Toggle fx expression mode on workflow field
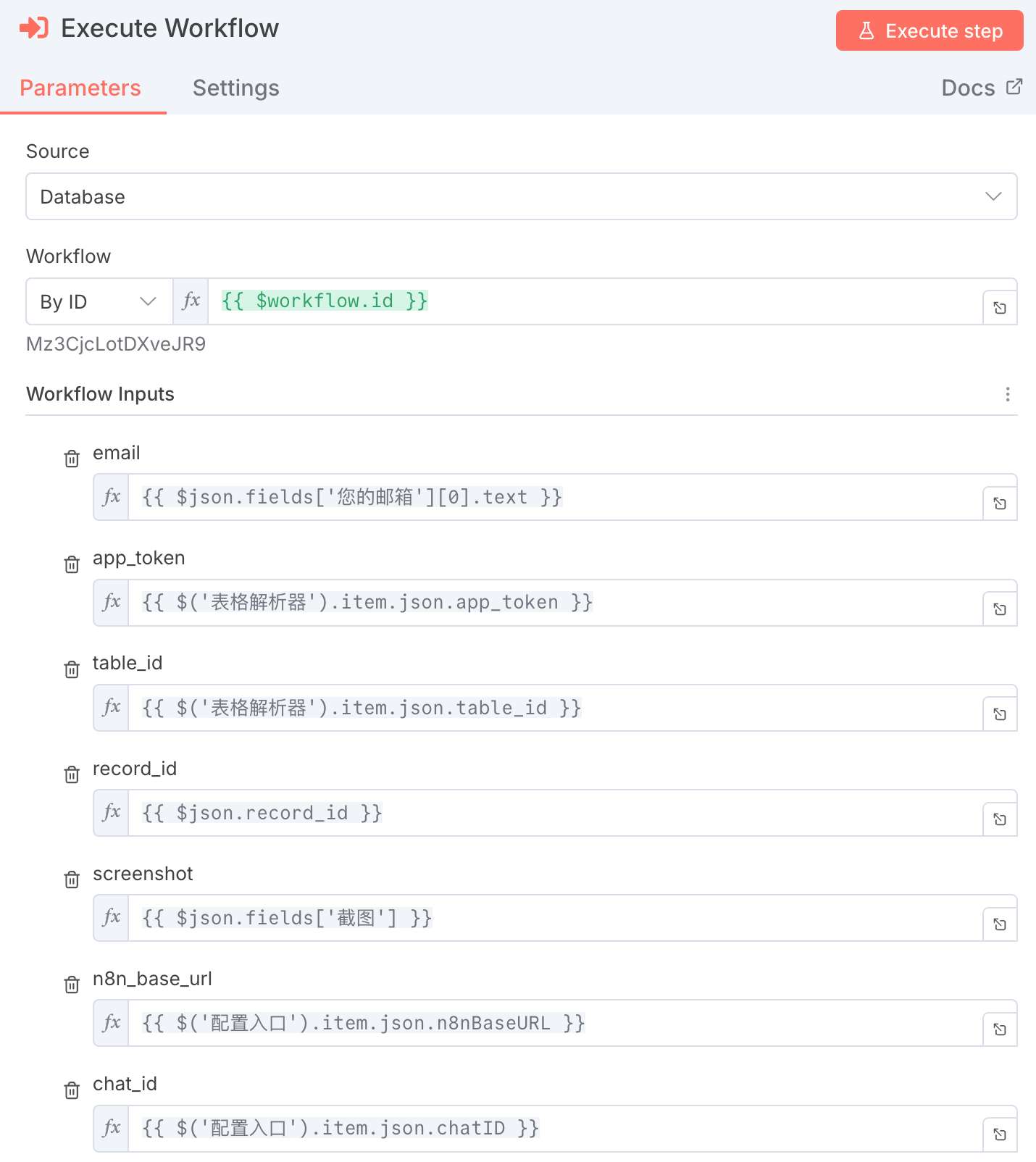1036x1162 pixels. [191, 301]
